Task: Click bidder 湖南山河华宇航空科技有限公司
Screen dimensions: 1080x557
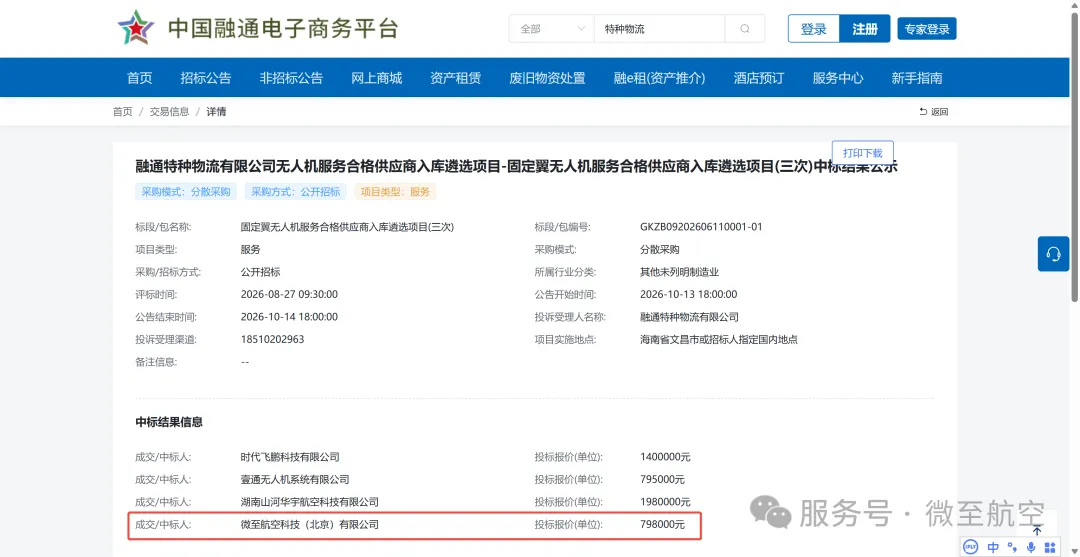Action: pos(310,503)
